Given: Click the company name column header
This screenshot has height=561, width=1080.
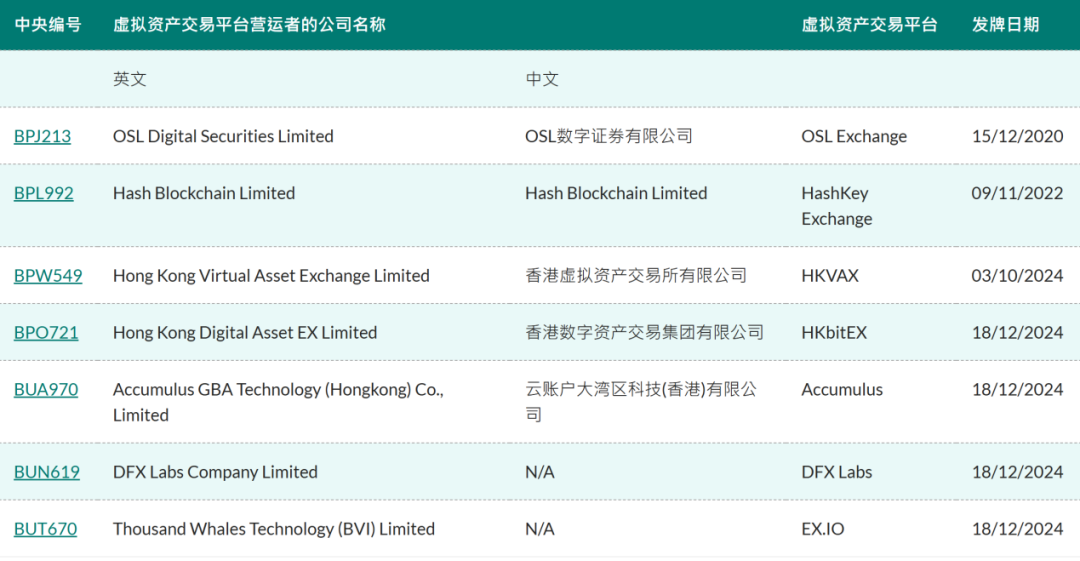Looking at the screenshot, I should 249,24.
